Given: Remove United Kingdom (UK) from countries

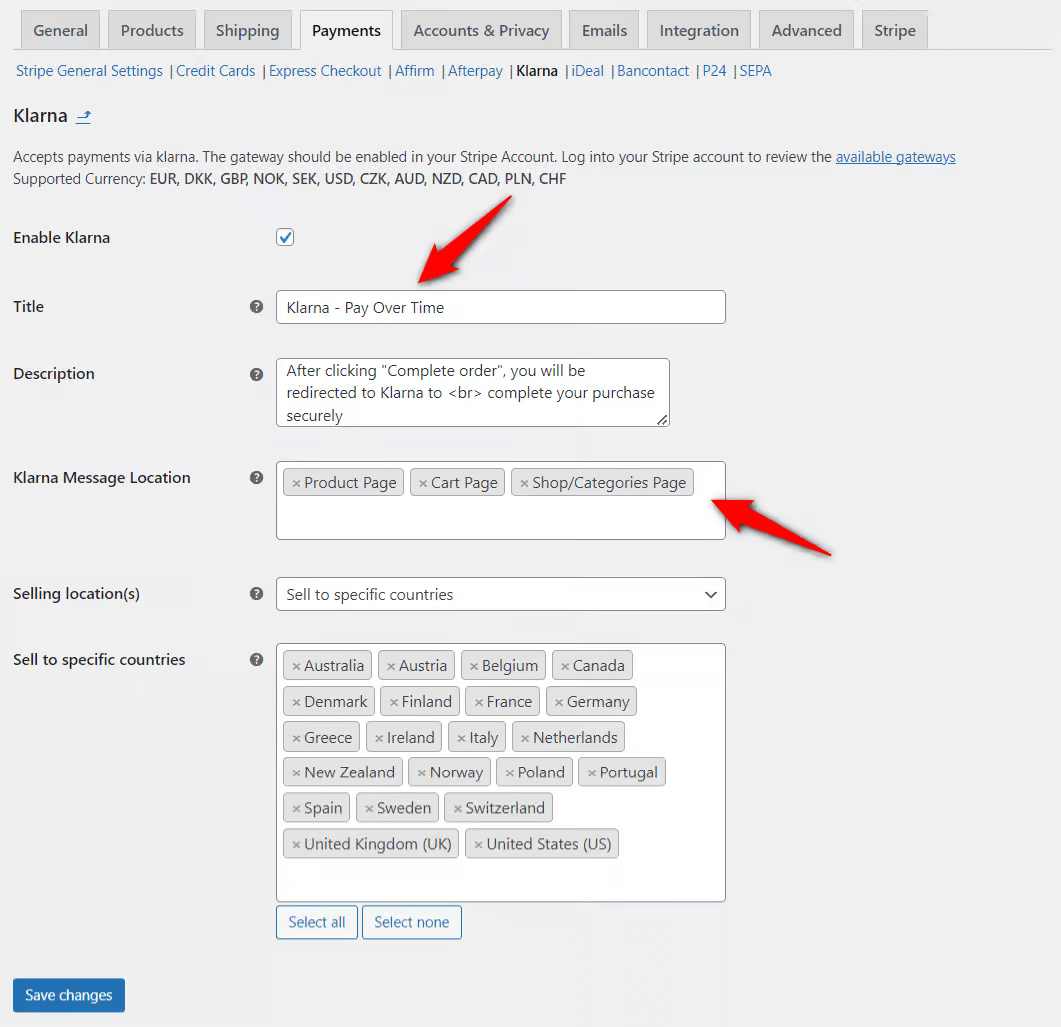Looking at the screenshot, I should (296, 845).
